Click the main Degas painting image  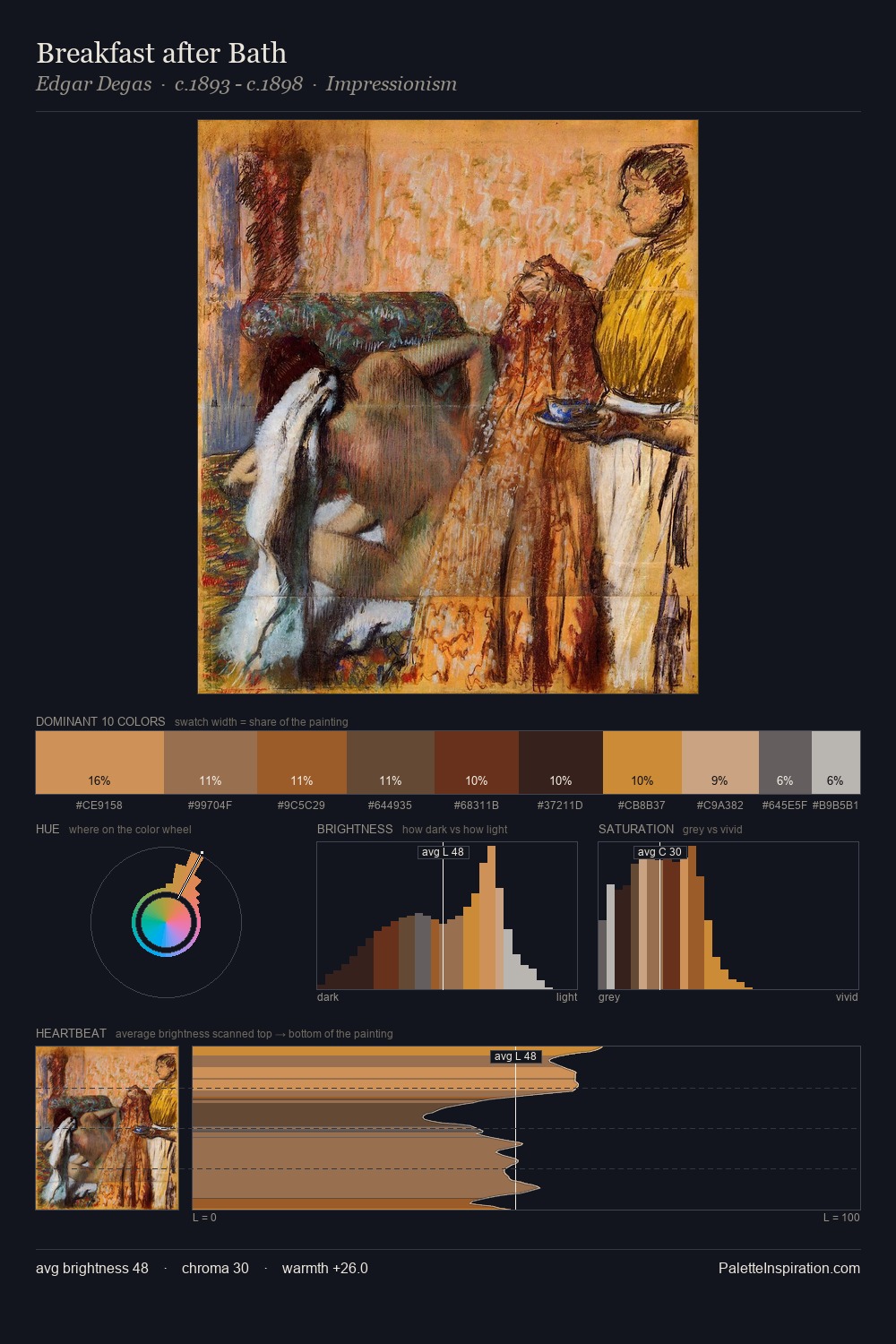tap(448, 407)
